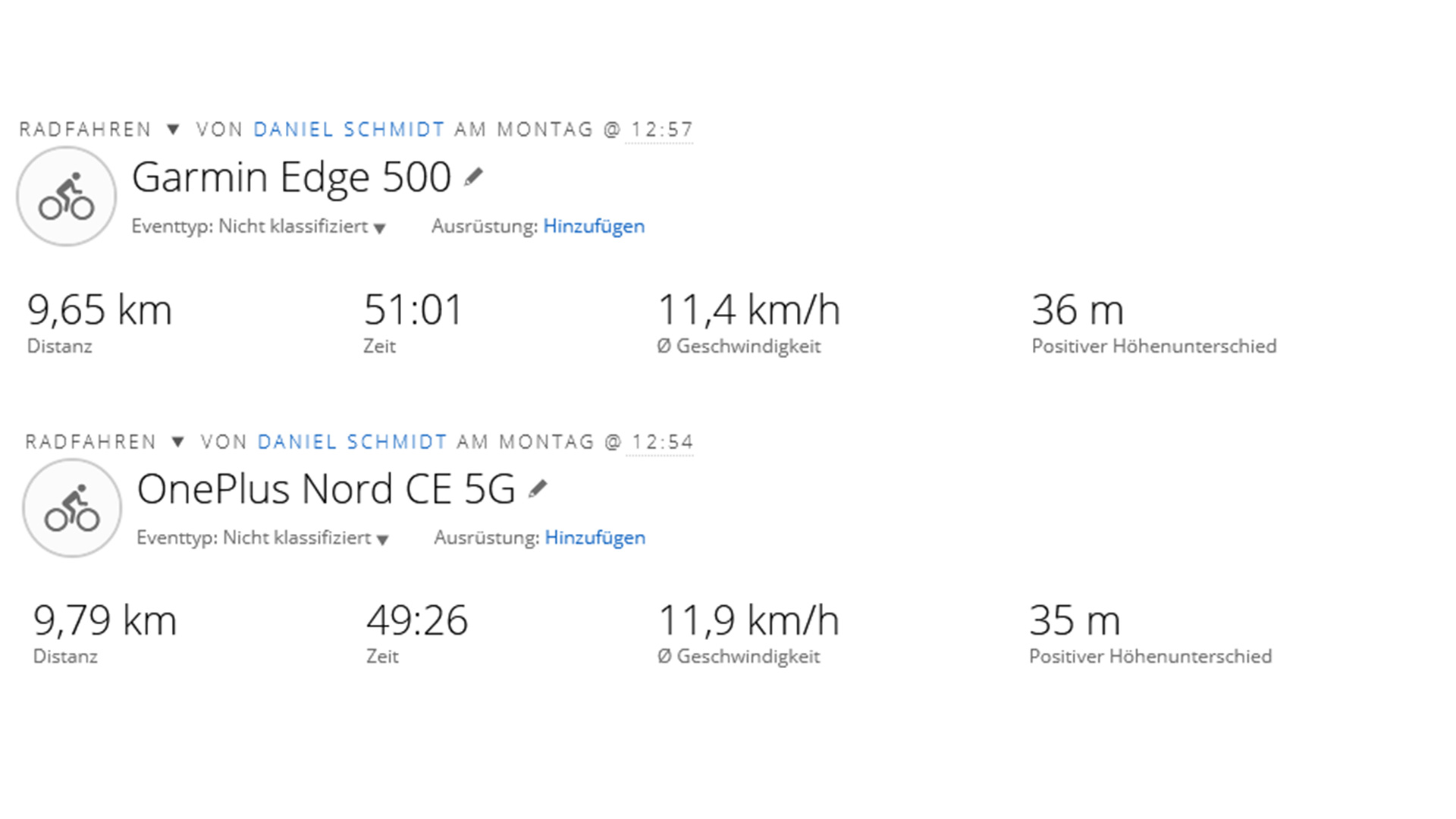Viewport: 1456px width, 819px height.
Task: Open Radfahren activity type dropdown for Garmin activity
Action: coord(173,130)
